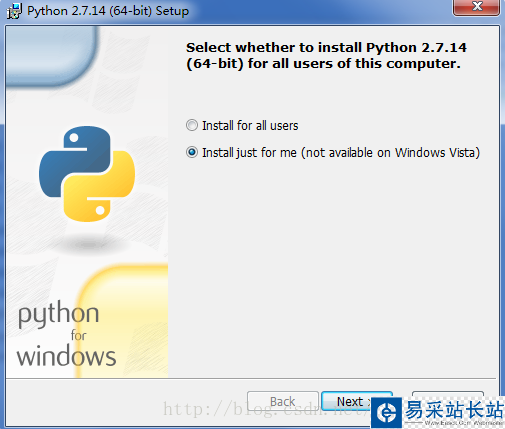Click the 'for' word in the sidebar banner
This screenshot has height=429, width=505.
(x=79, y=335)
